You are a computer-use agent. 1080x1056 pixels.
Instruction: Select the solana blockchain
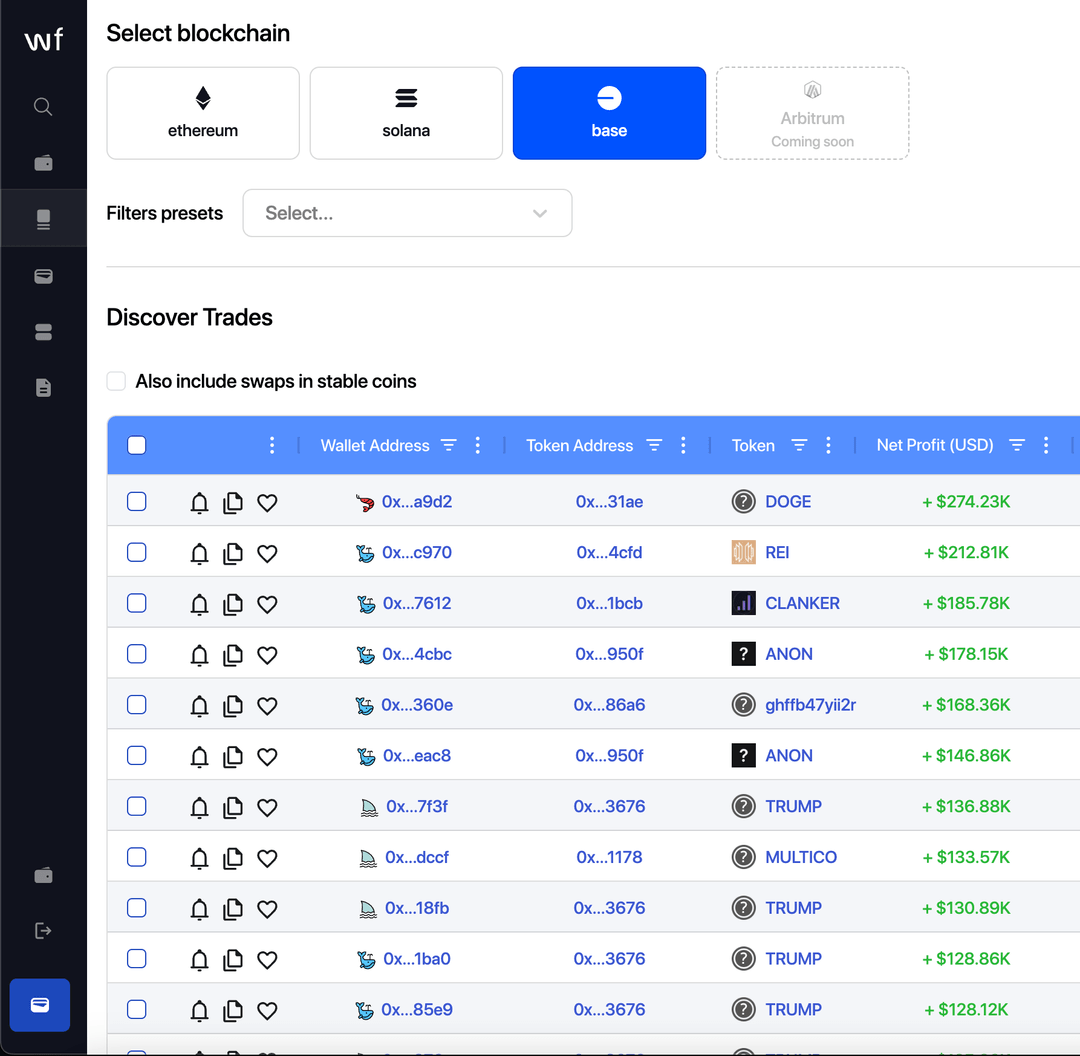pos(405,113)
